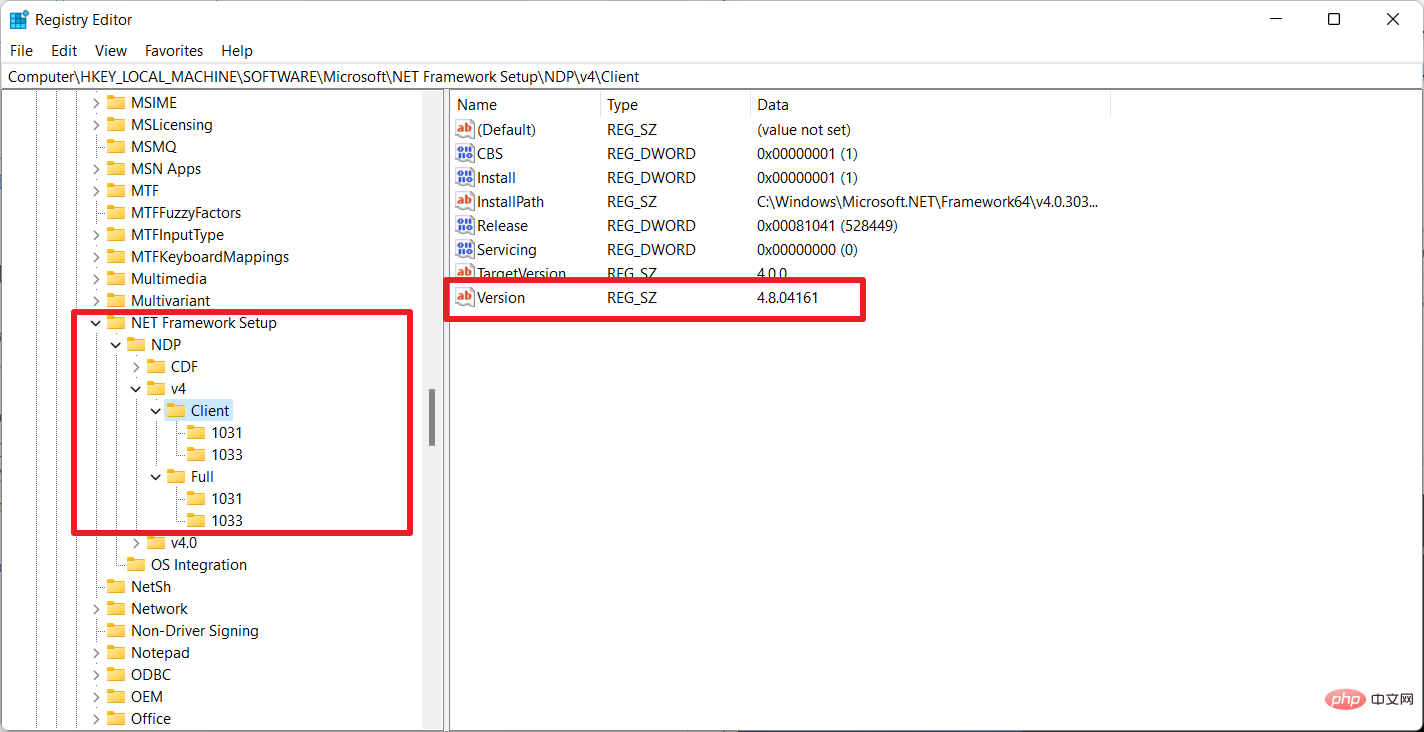
Task: Expand the MSLicensing key
Action: click(96, 124)
